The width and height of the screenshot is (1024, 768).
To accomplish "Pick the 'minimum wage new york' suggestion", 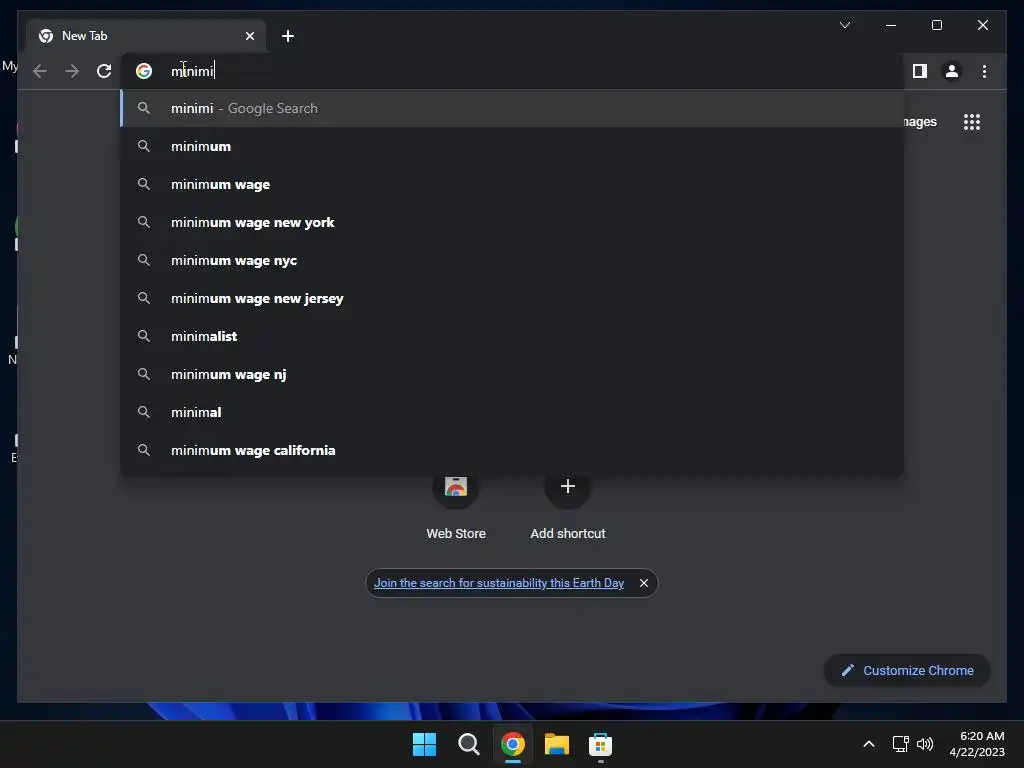I will 513,222.
